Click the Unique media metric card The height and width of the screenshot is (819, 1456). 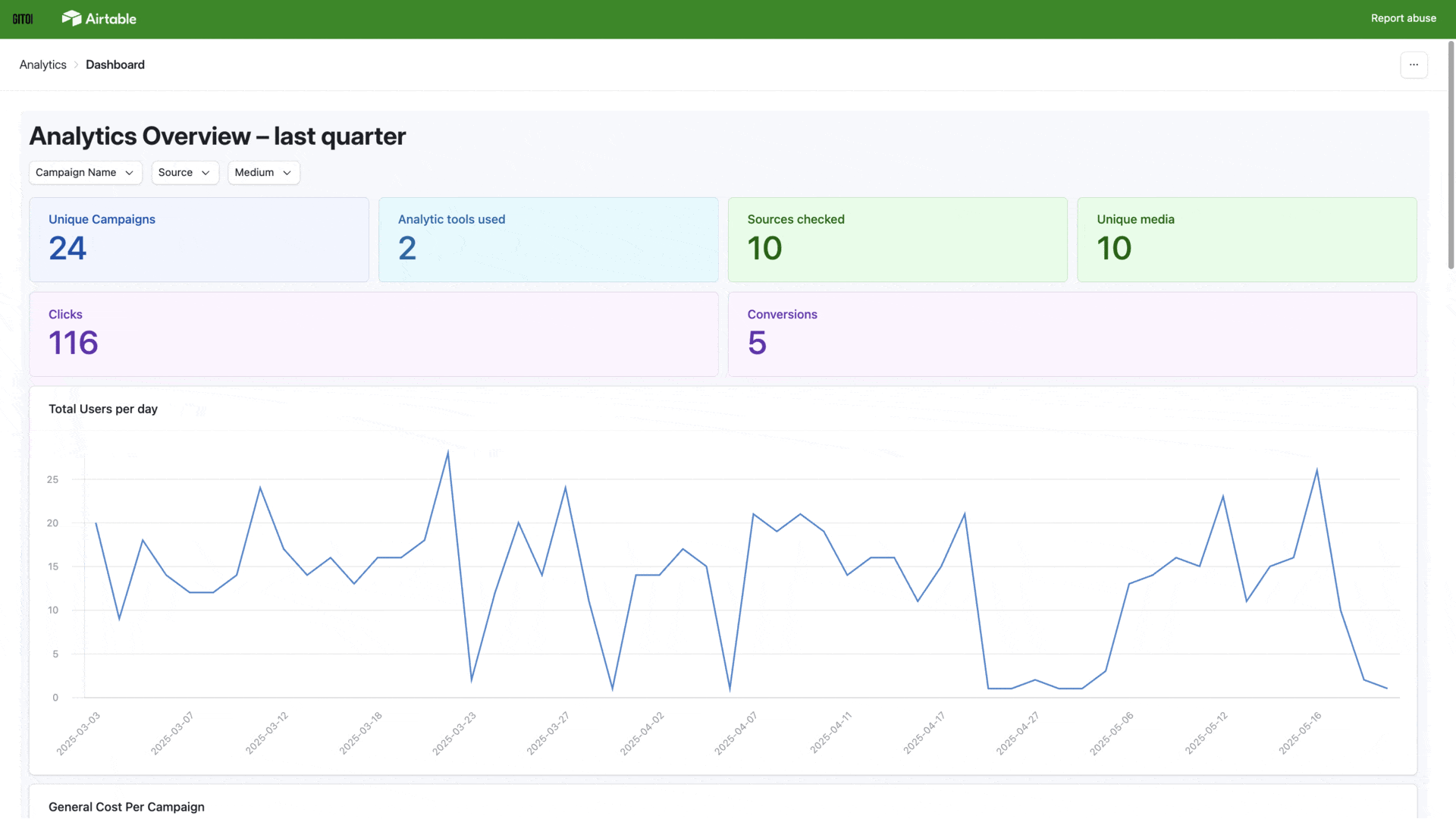coord(1246,239)
